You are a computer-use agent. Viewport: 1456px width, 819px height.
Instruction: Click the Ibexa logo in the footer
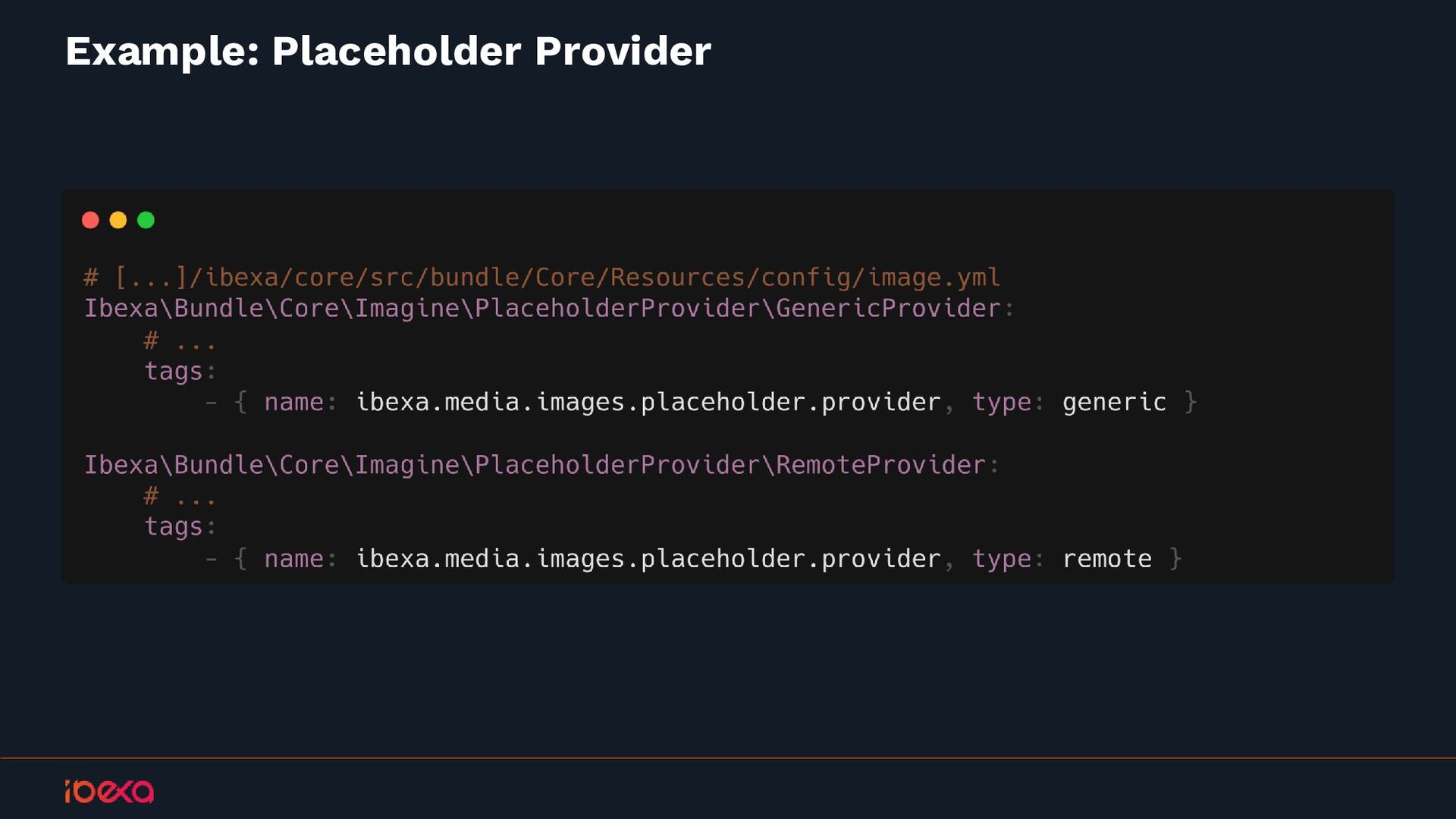pyautogui.click(x=109, y=791)
